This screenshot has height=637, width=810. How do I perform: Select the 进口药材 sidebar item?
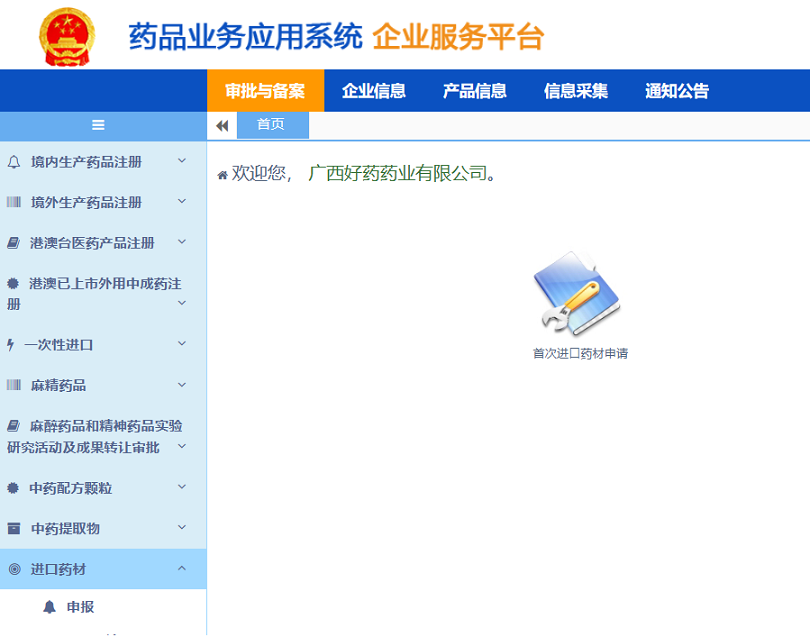point(103,569)
